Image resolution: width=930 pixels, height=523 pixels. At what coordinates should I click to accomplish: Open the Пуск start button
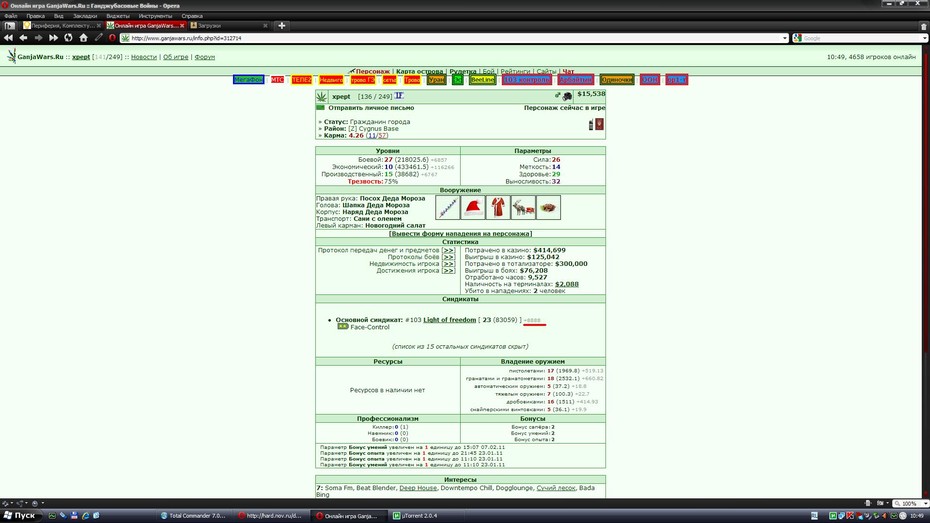tap(20, 515)
